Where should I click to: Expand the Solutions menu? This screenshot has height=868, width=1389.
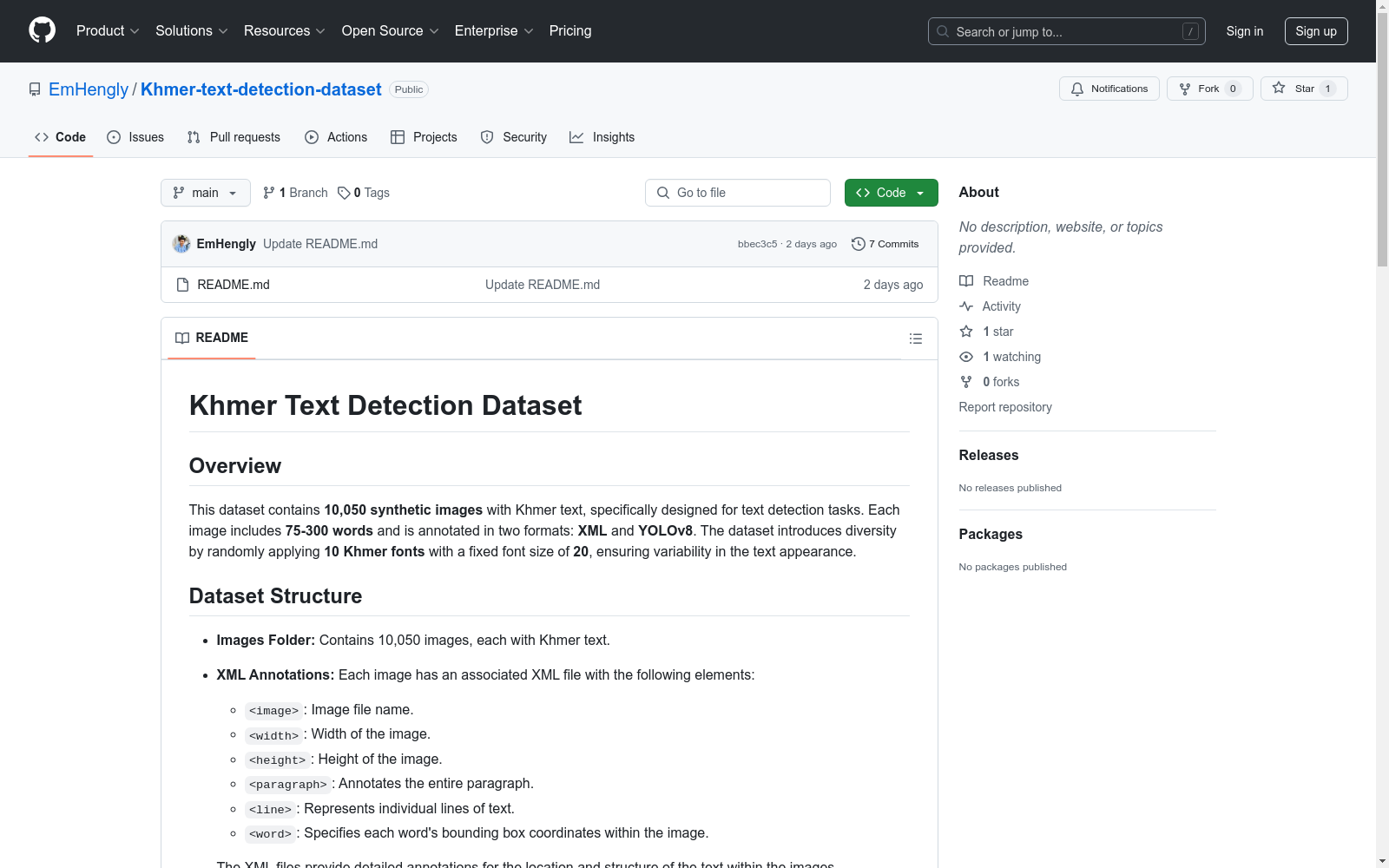[192, 31]
